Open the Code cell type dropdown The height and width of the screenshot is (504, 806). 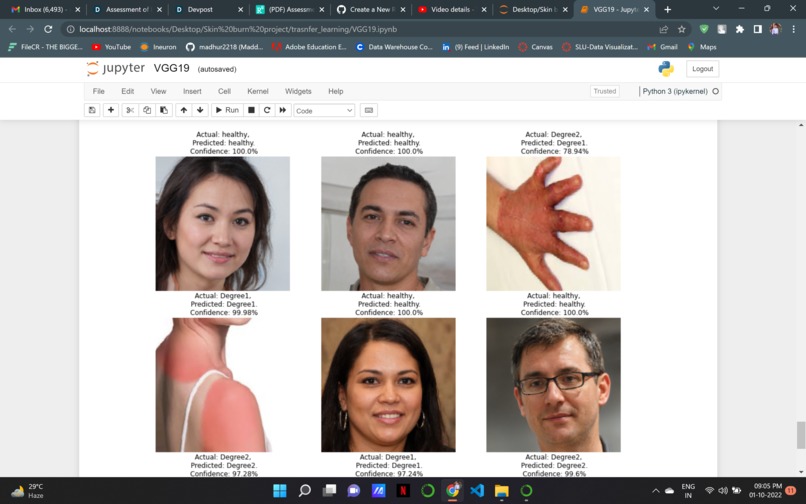click(x=324, y=111)
